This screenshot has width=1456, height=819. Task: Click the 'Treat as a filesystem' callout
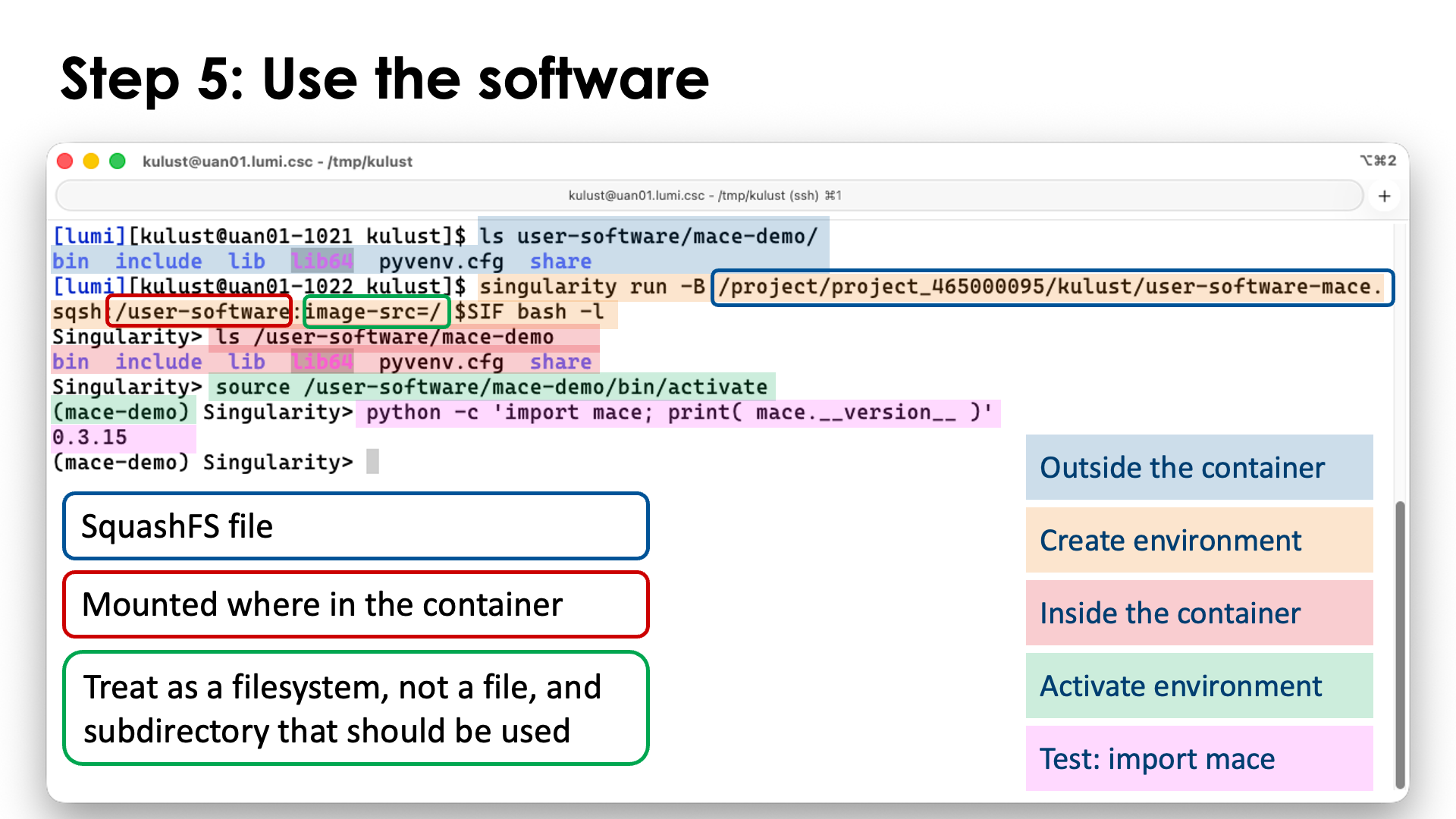coord(356,708)
